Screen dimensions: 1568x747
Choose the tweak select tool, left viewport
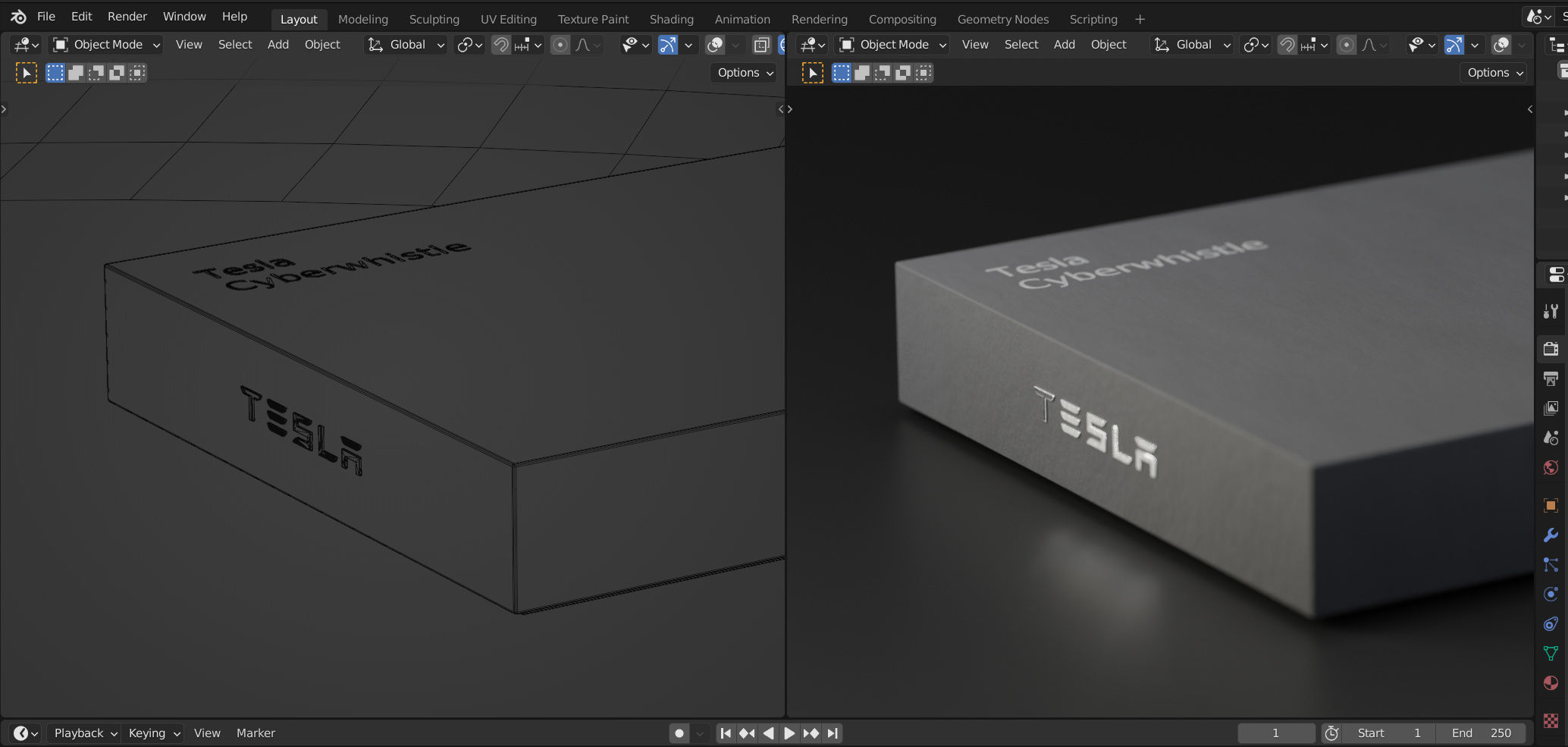coord(27,73)
